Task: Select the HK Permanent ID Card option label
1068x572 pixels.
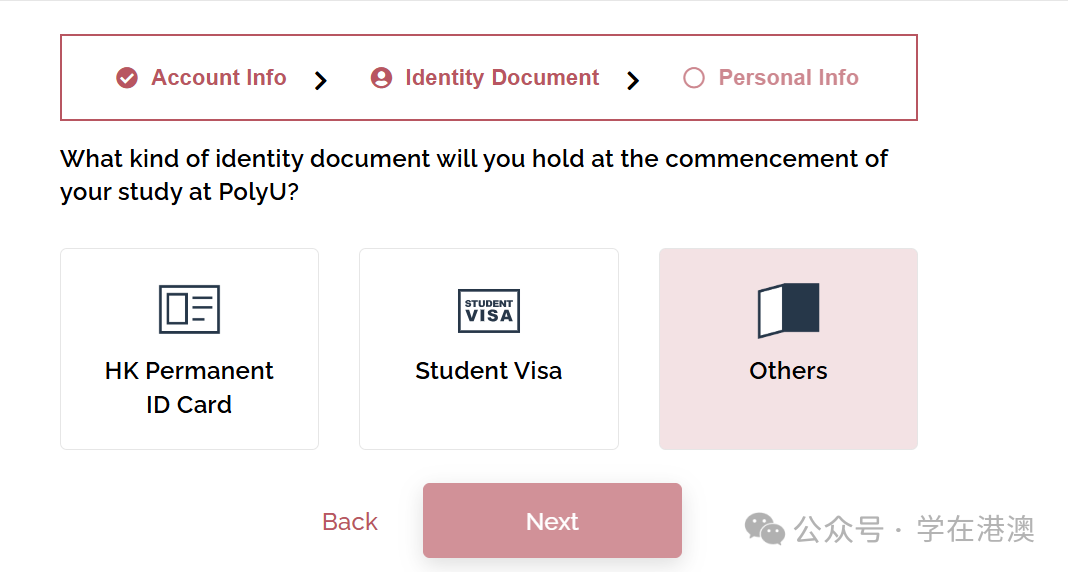Action: (189, 387)
